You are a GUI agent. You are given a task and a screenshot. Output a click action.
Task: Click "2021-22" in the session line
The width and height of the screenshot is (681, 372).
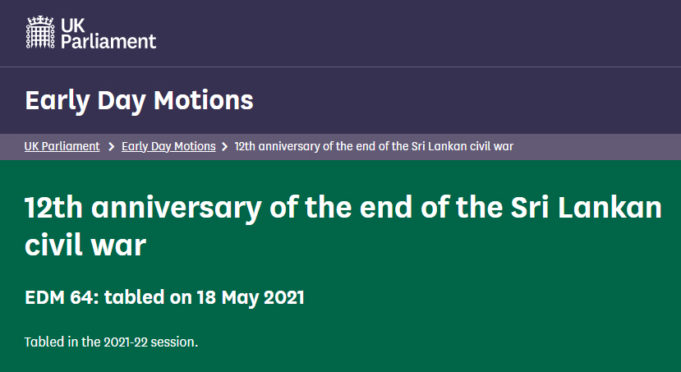[125, 342]
